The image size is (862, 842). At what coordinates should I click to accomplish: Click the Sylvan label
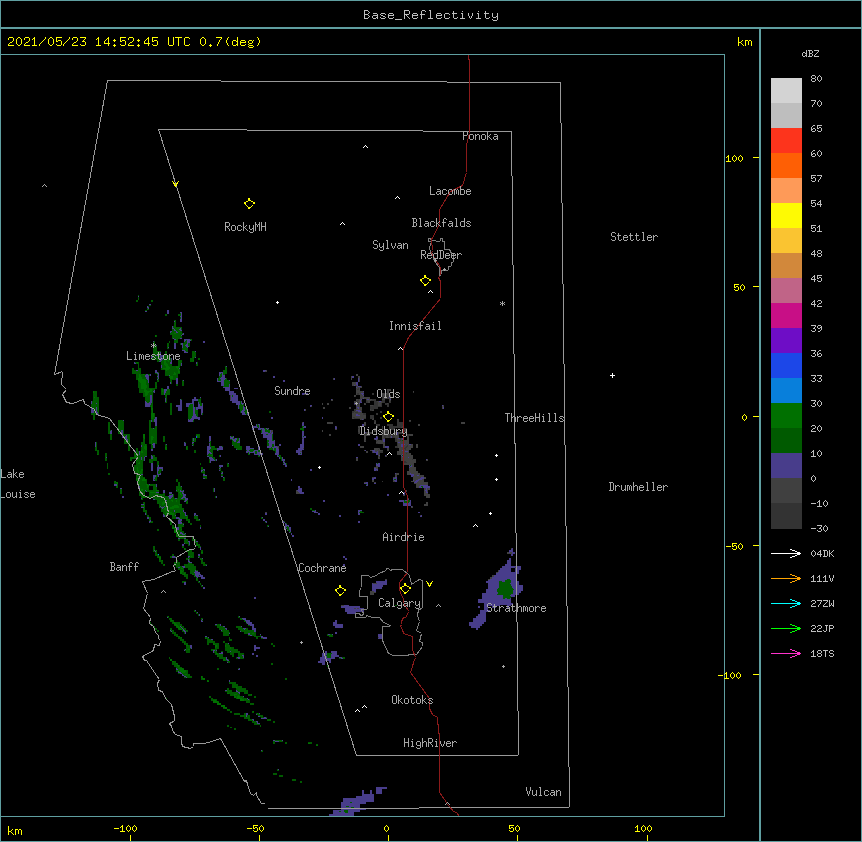point(390,245)
